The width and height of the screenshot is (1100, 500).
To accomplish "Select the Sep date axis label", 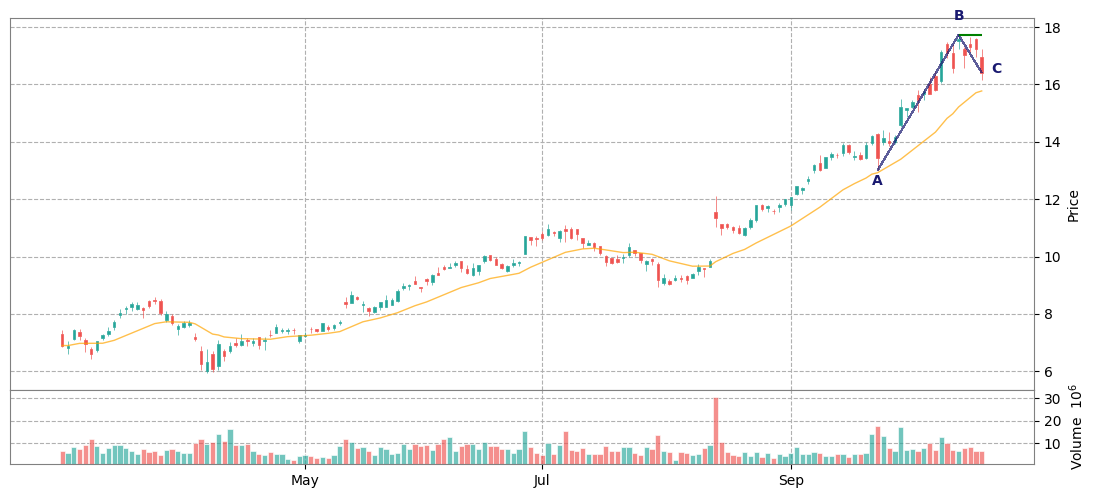I will pos(791,481).
